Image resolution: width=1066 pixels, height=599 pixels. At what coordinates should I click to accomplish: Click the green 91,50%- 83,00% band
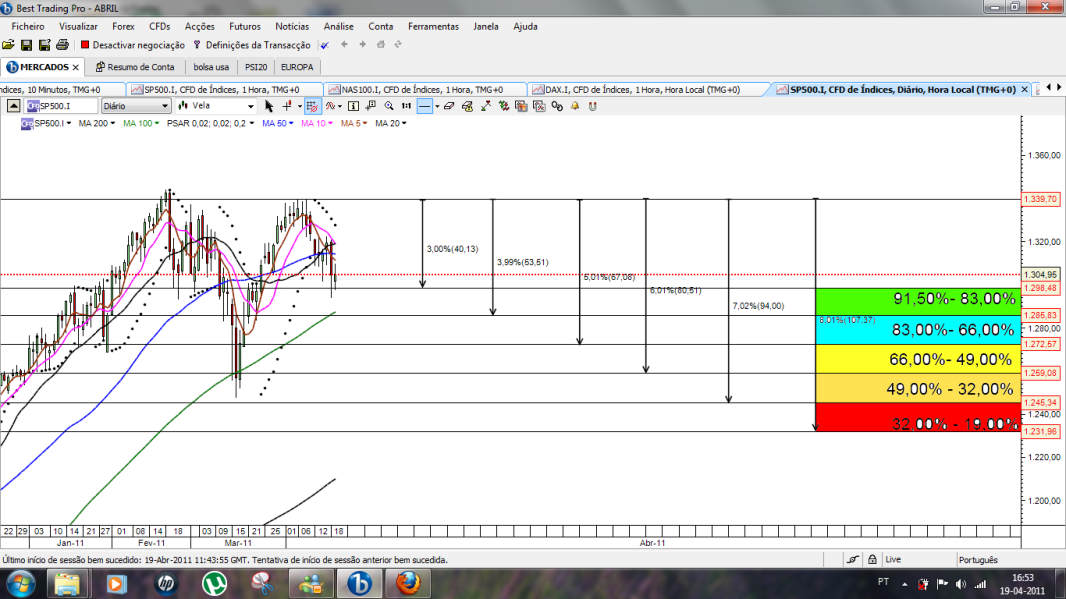tap(918, 301)
